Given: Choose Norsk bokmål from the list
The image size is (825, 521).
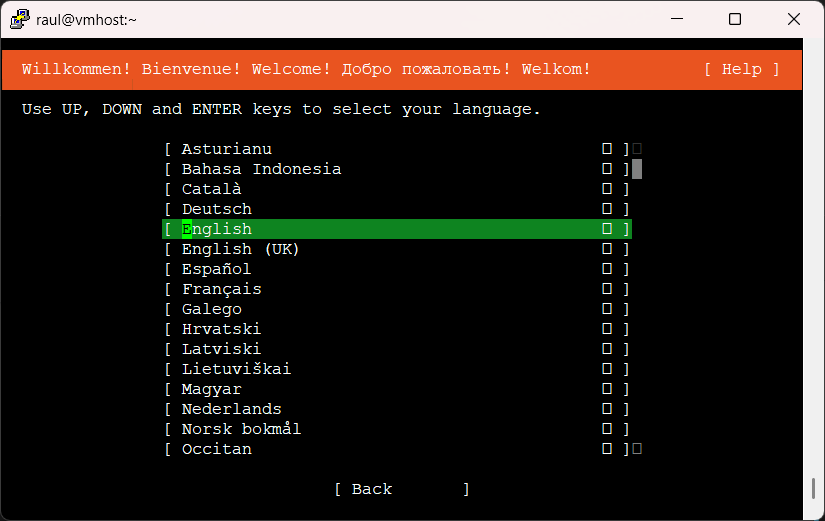Looking at the screenshot, I should click(241, 429).
